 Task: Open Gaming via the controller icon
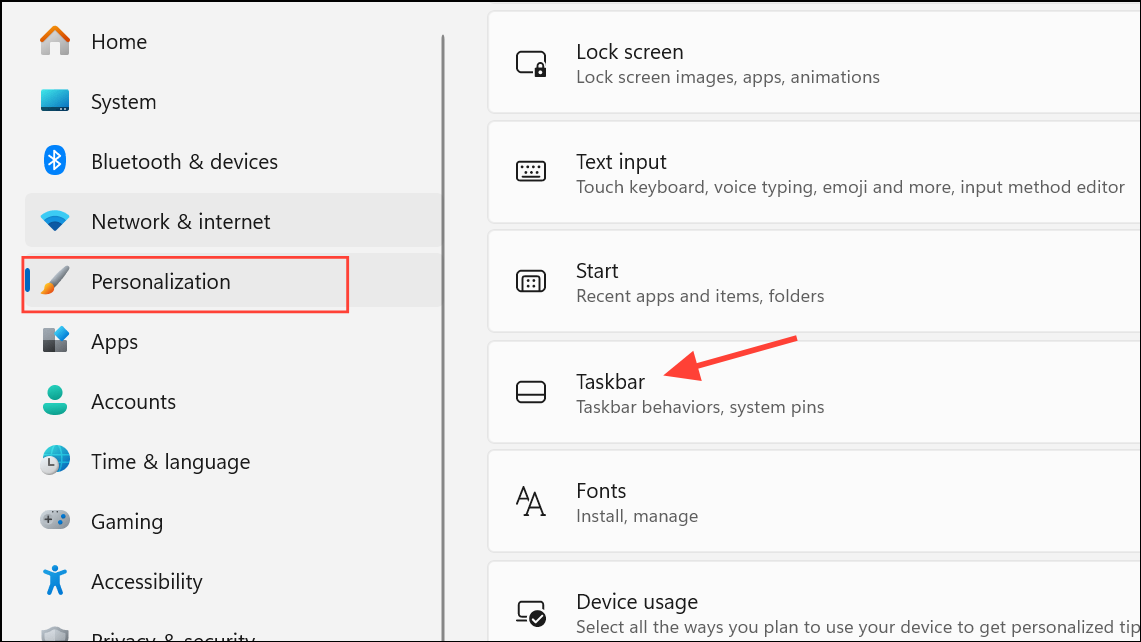tap(54, 521)
